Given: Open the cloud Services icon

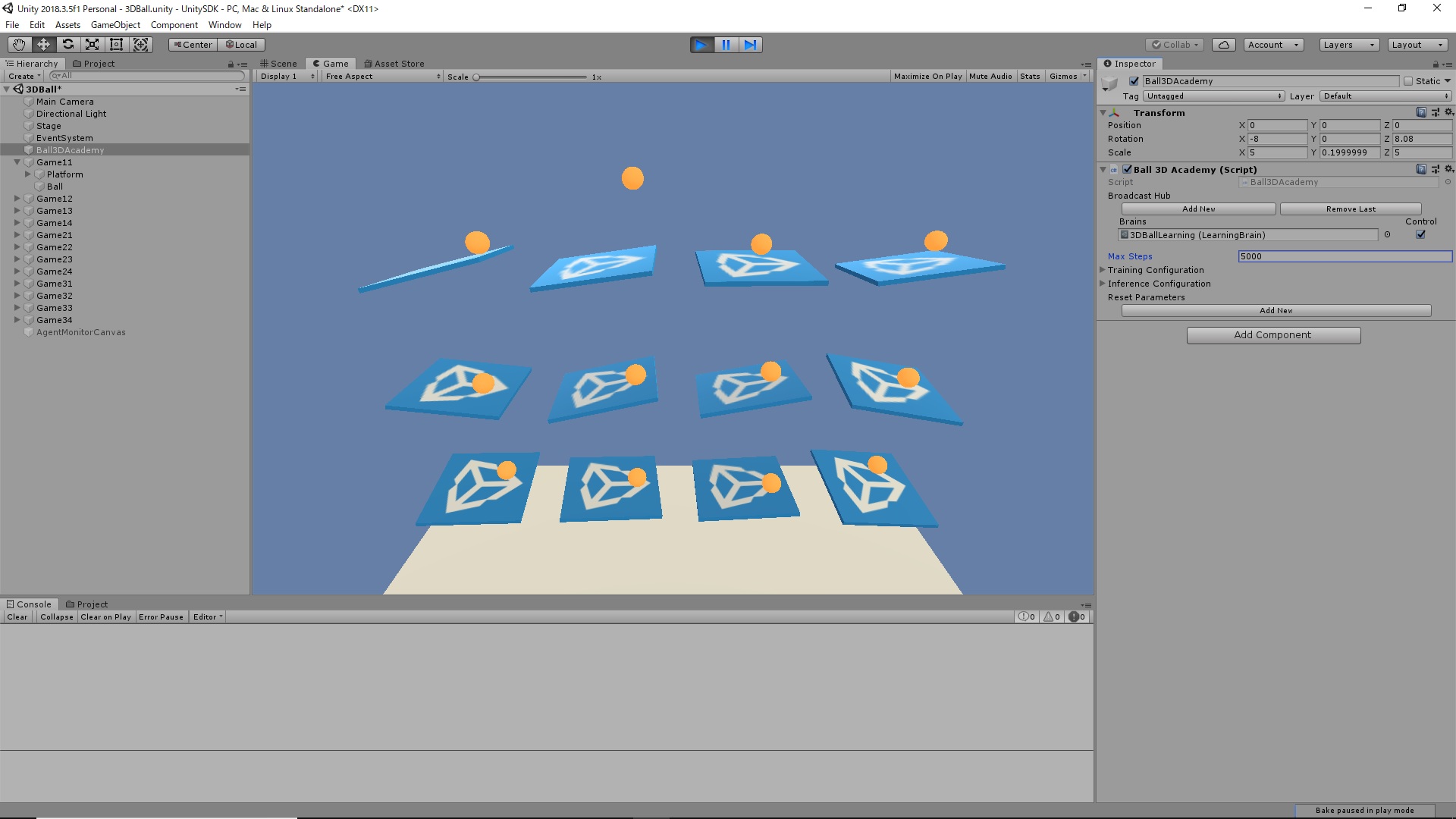Looking at the screenshot, I should (x=1223, y=45).
